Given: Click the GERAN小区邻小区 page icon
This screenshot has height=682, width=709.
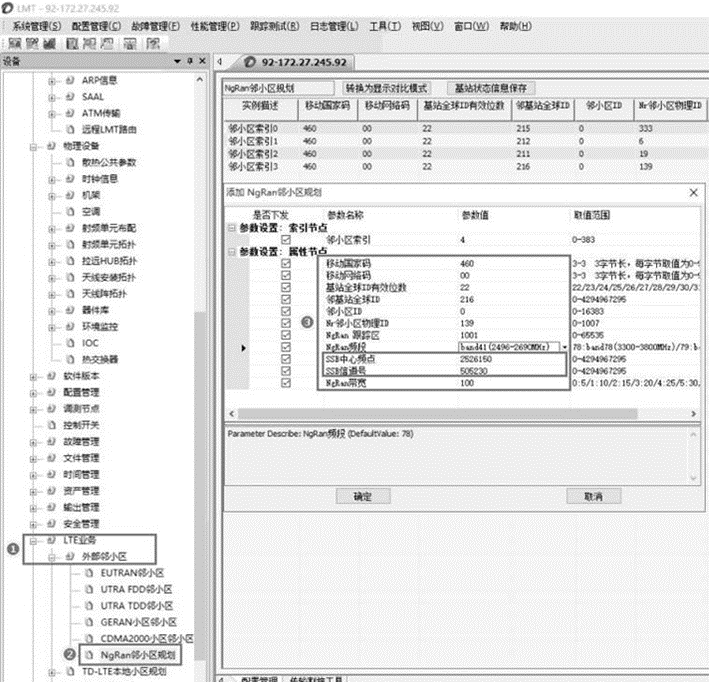Looking at the screenshot, I should [89, 622].
